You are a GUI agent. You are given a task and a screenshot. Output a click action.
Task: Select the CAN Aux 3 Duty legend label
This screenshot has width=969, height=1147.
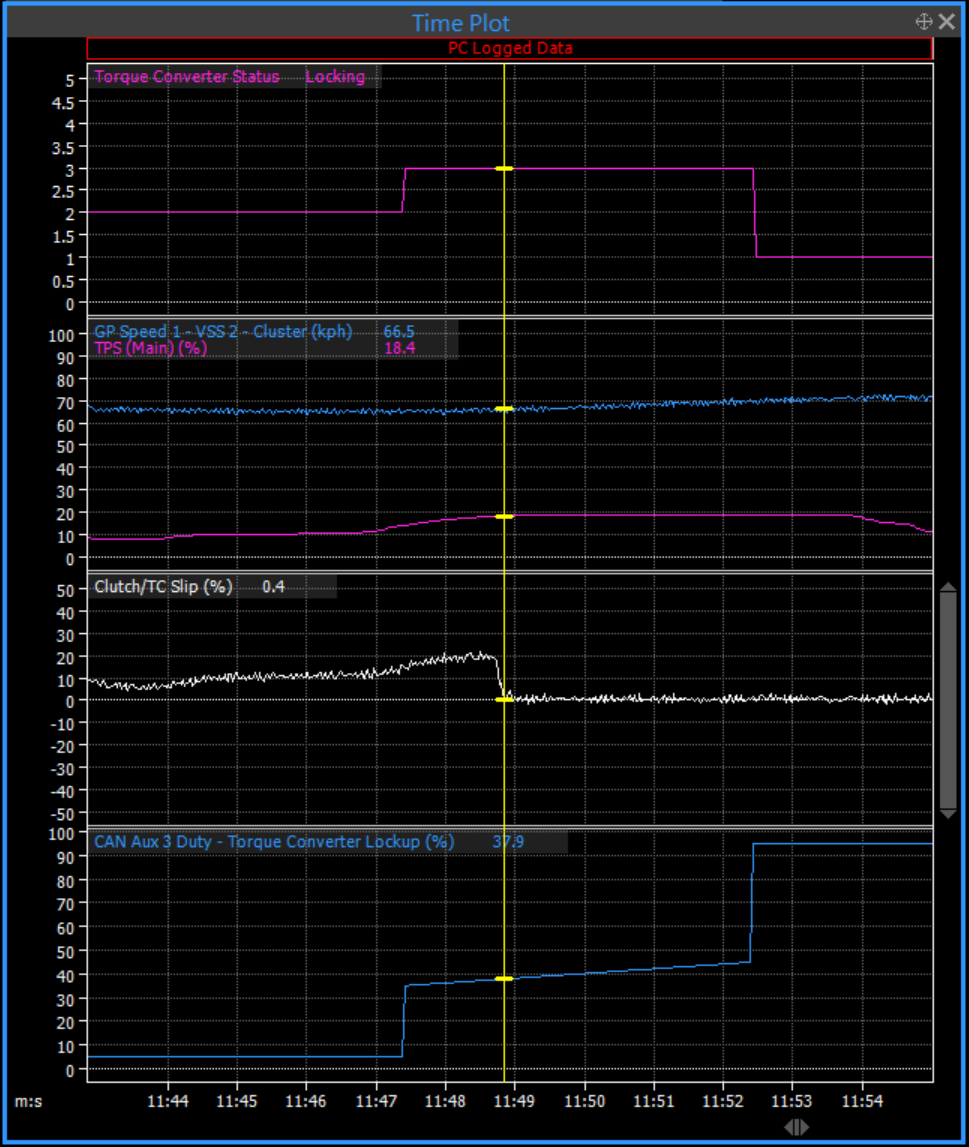274,842
